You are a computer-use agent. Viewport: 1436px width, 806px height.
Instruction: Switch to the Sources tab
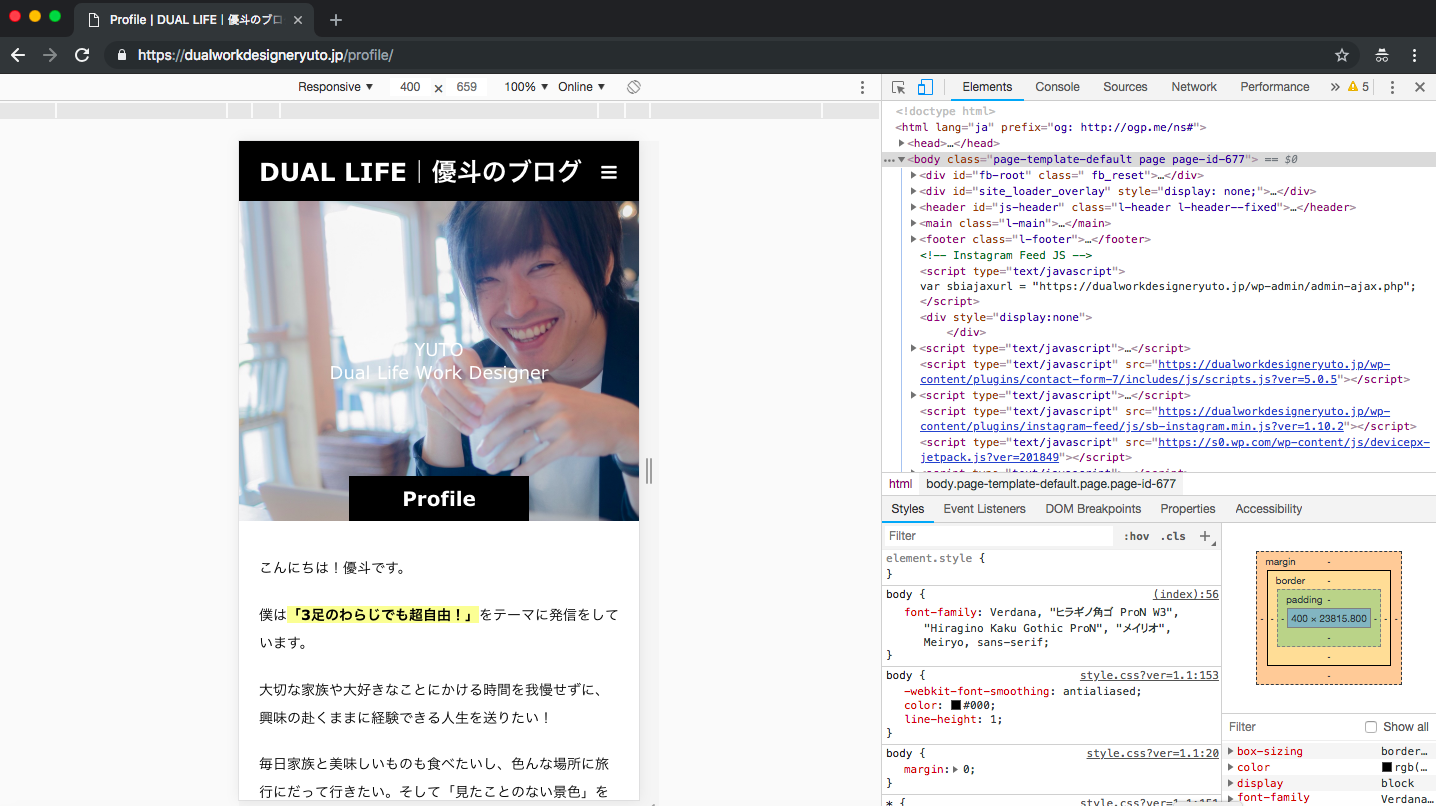(x=1125, y=87)
